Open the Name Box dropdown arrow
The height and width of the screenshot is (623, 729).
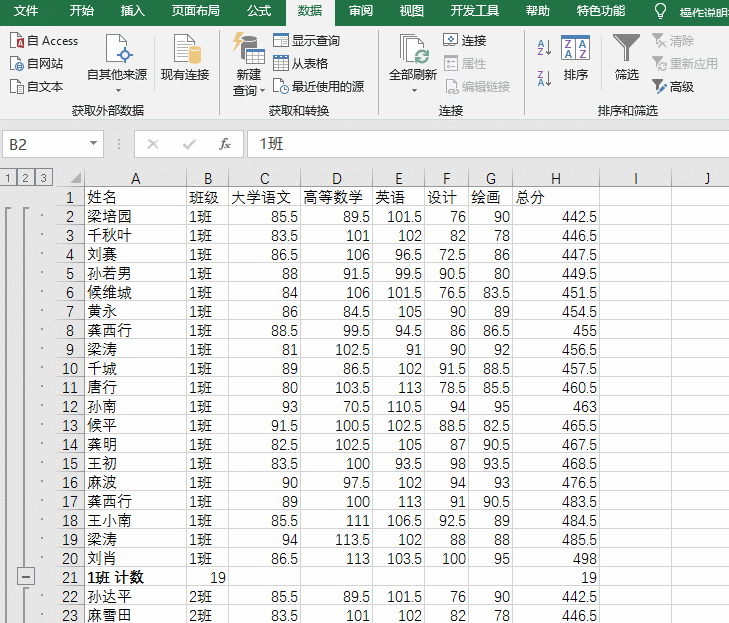coord(93,144)
